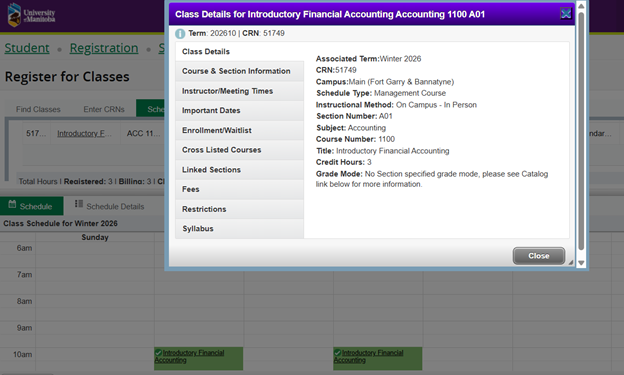Click the 10am time label

23,355
